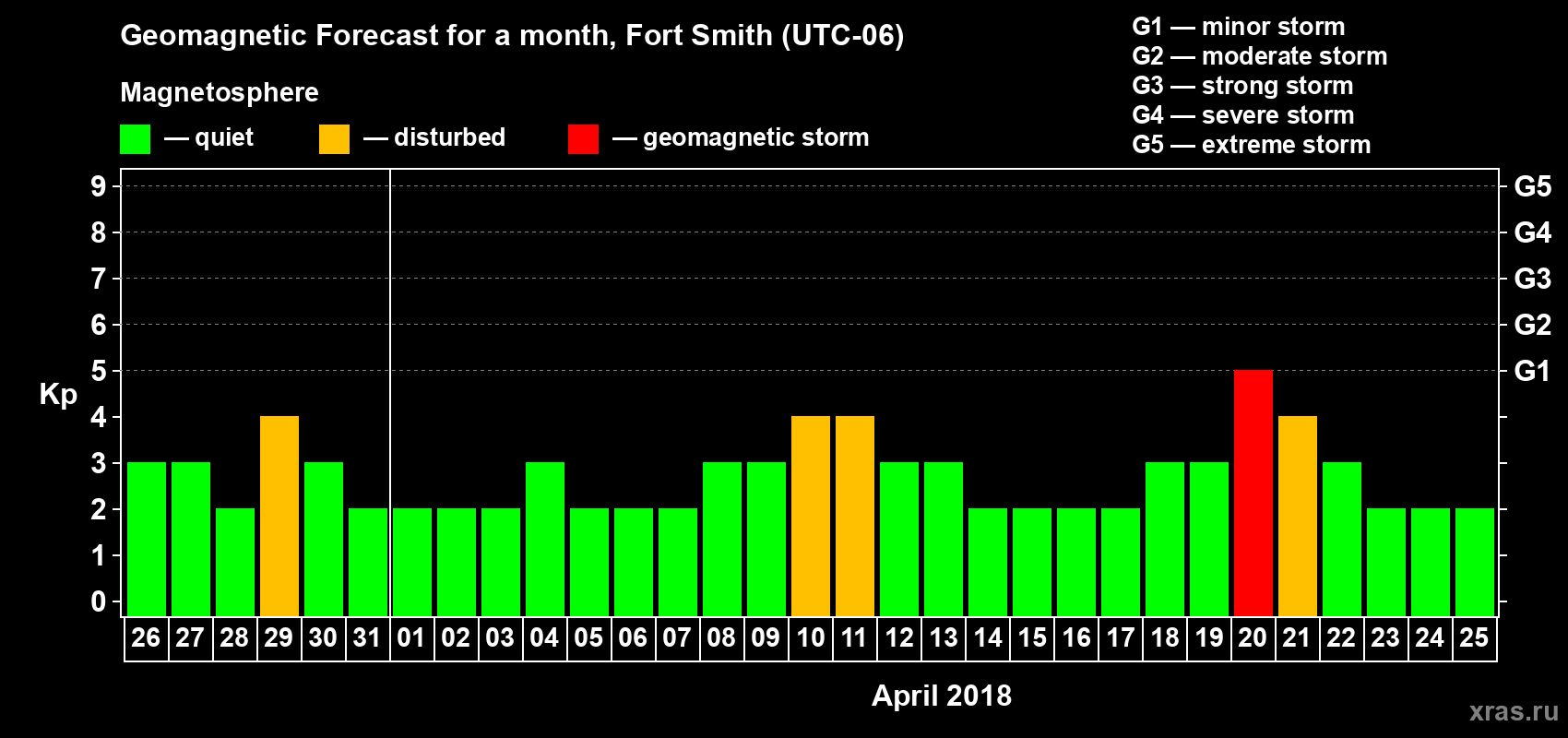Click the G2 label on right axis

tap(1533, 325)
